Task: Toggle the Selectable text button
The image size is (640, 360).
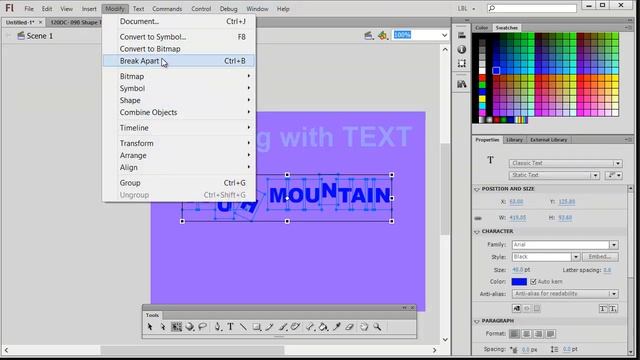Action: click(x=516, y=309)
